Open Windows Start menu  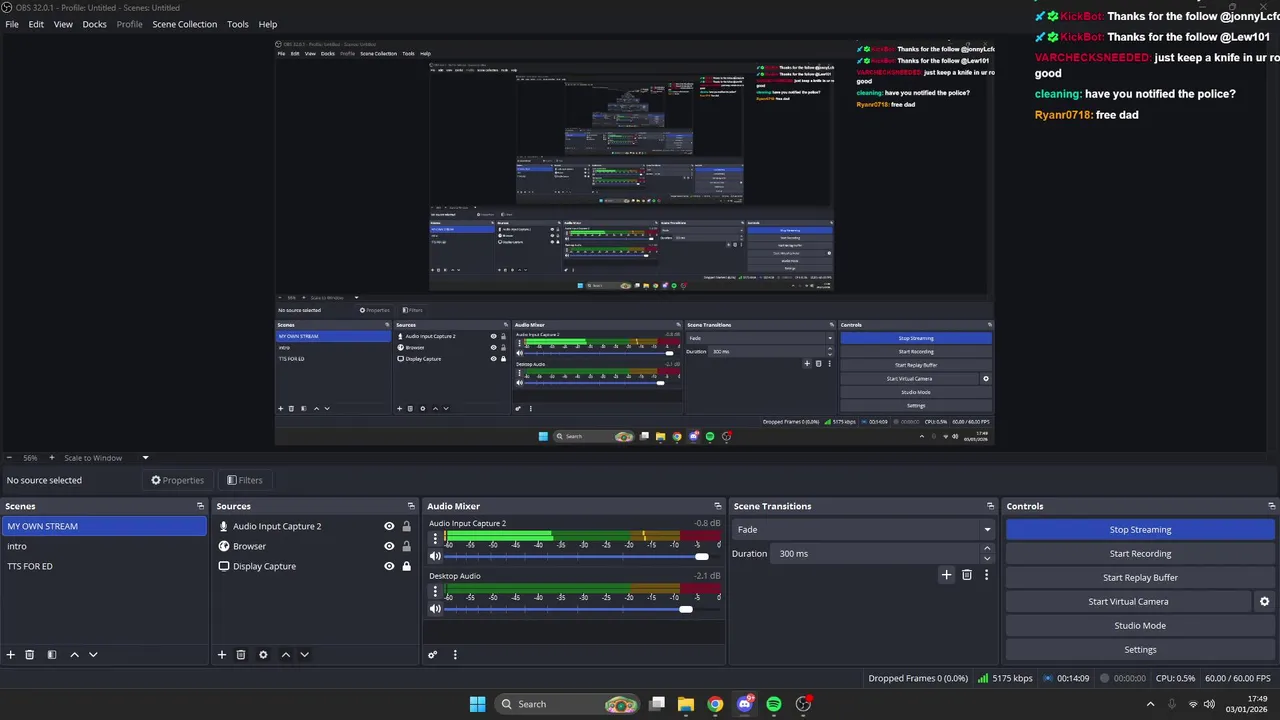click(477, 704)
